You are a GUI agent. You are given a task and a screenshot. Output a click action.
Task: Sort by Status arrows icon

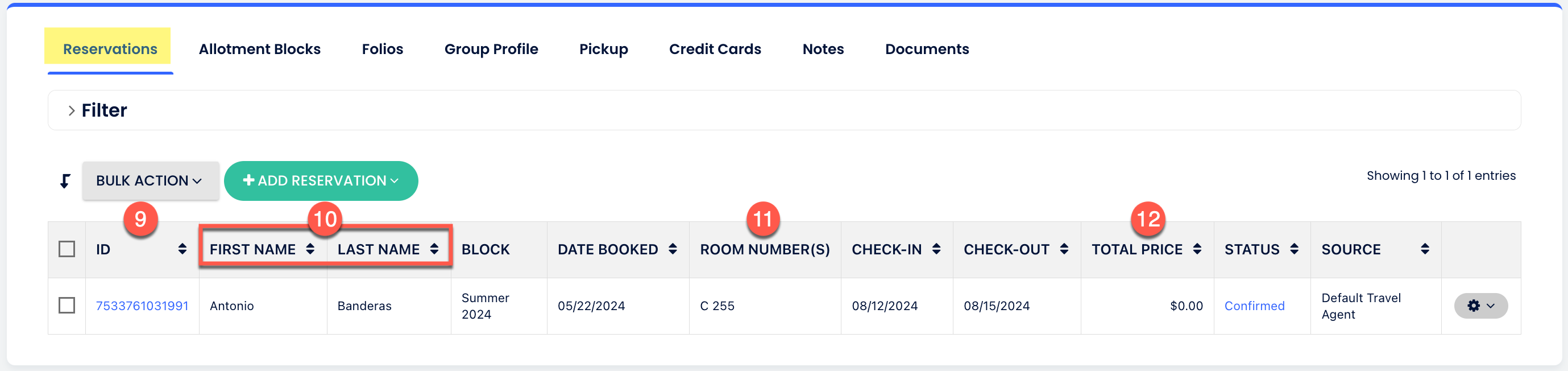tap(1294, 249)
